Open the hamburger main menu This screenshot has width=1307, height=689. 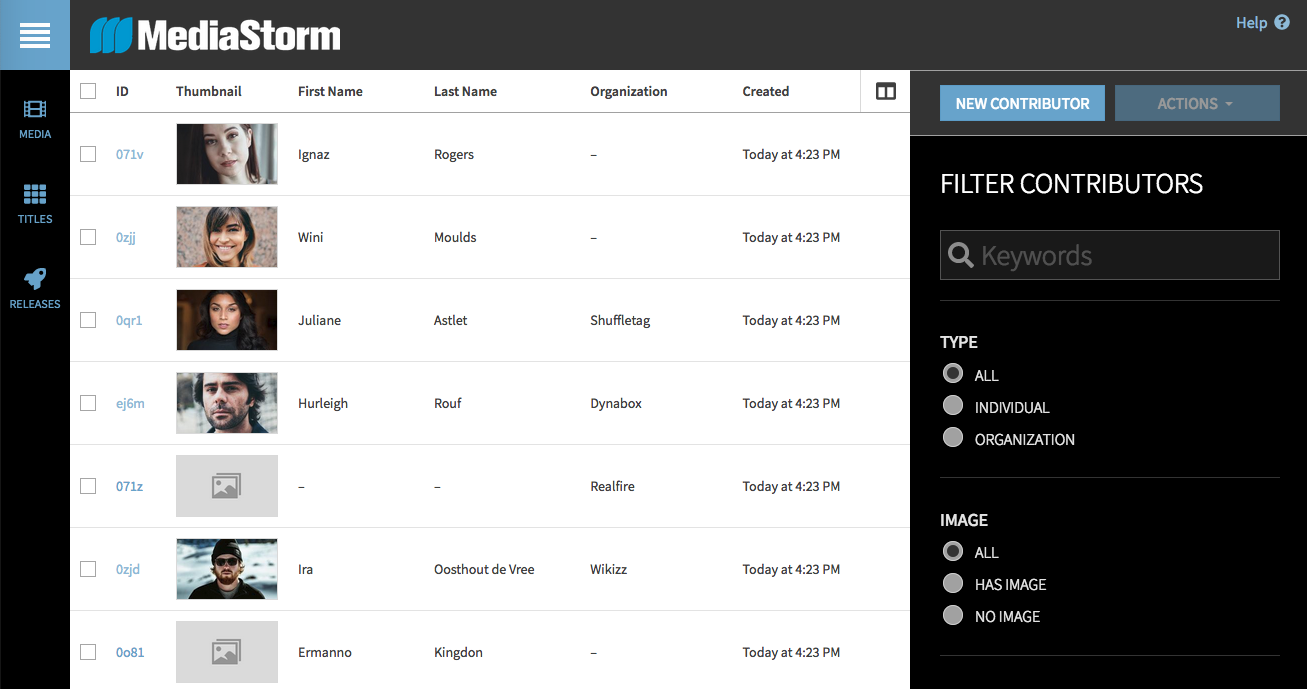point(35,35)
